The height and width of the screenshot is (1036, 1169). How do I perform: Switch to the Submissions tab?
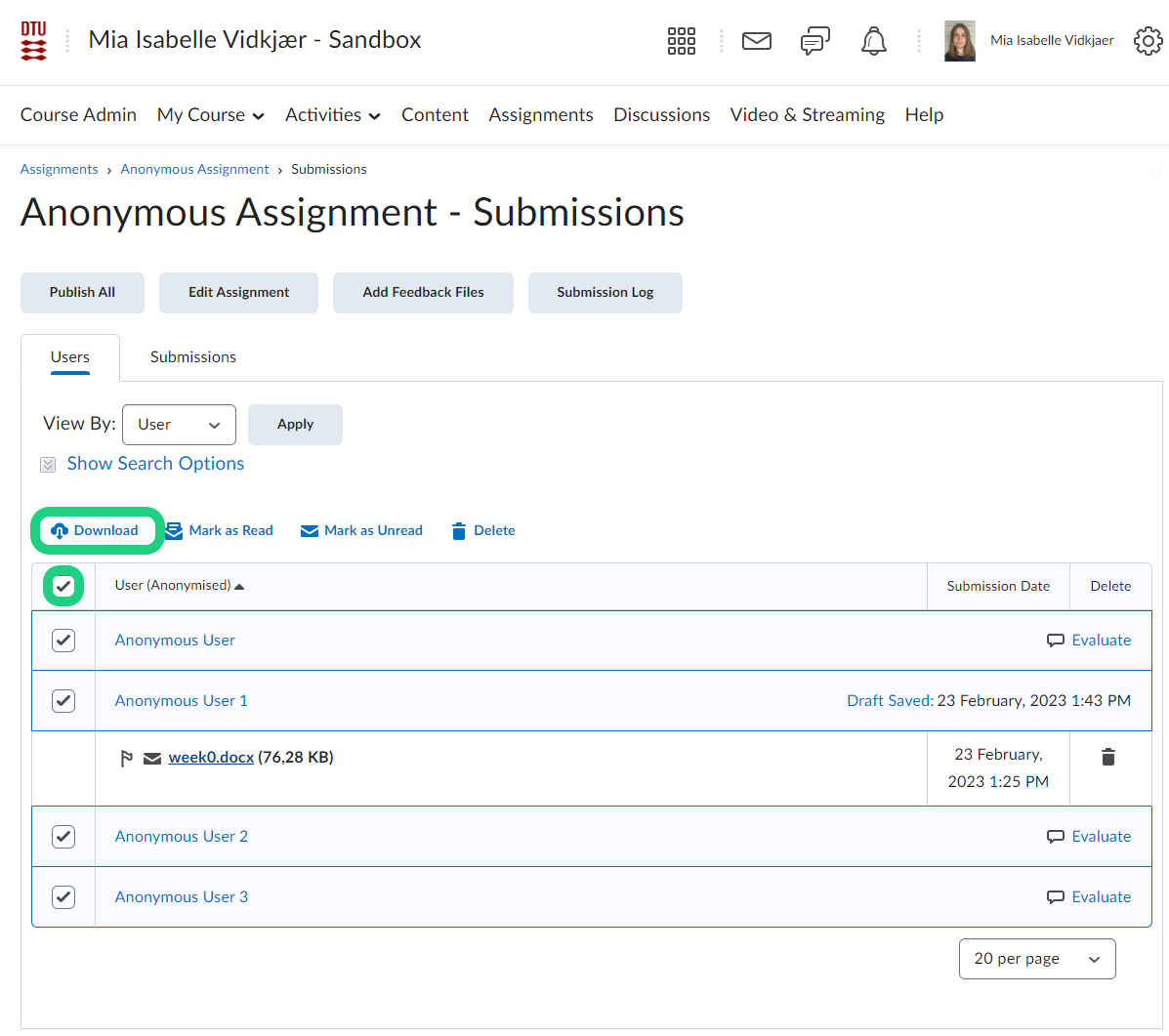(x=192, y=357)
